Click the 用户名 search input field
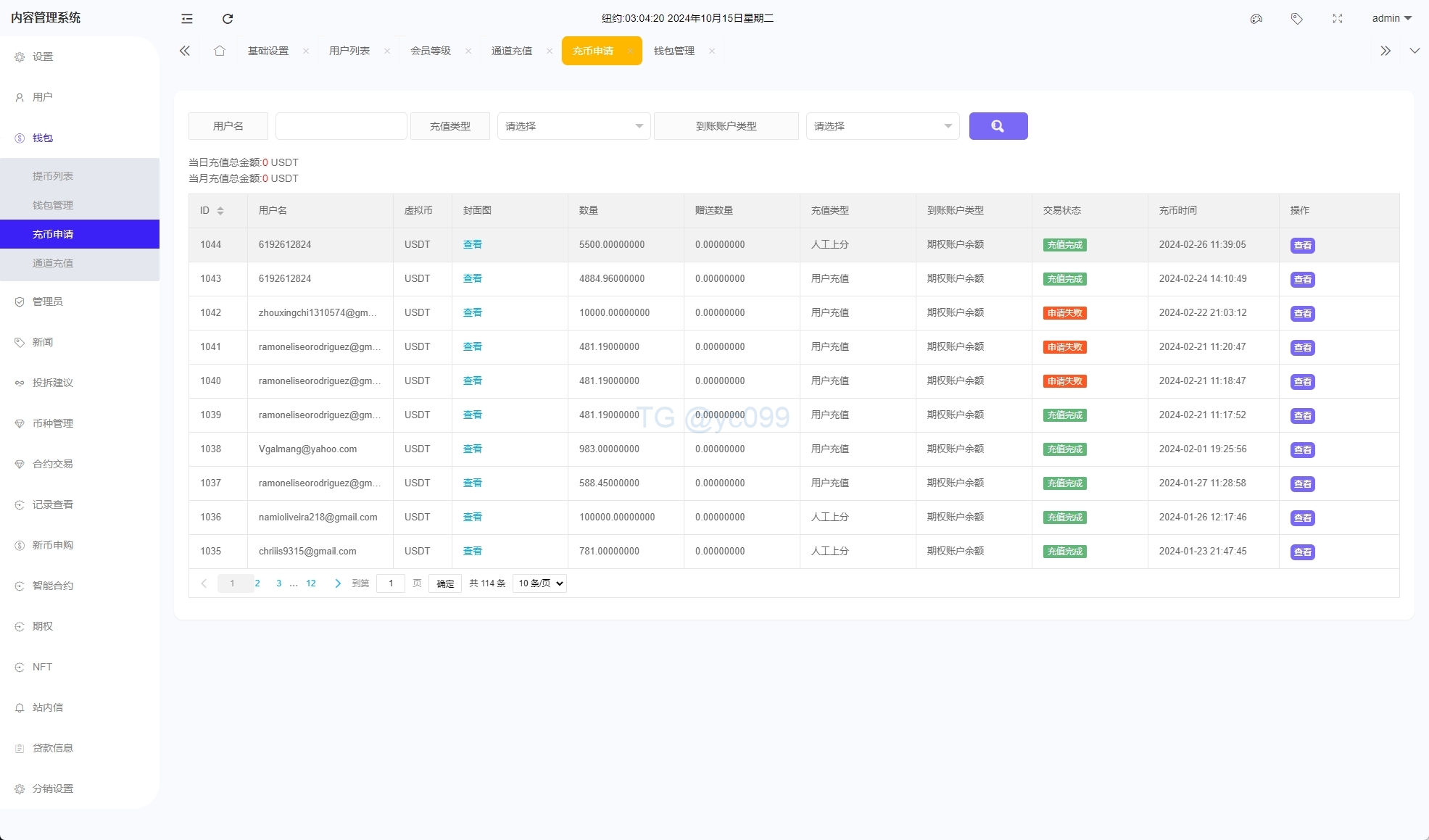1429x840 pixels. [x=341, y=126]
